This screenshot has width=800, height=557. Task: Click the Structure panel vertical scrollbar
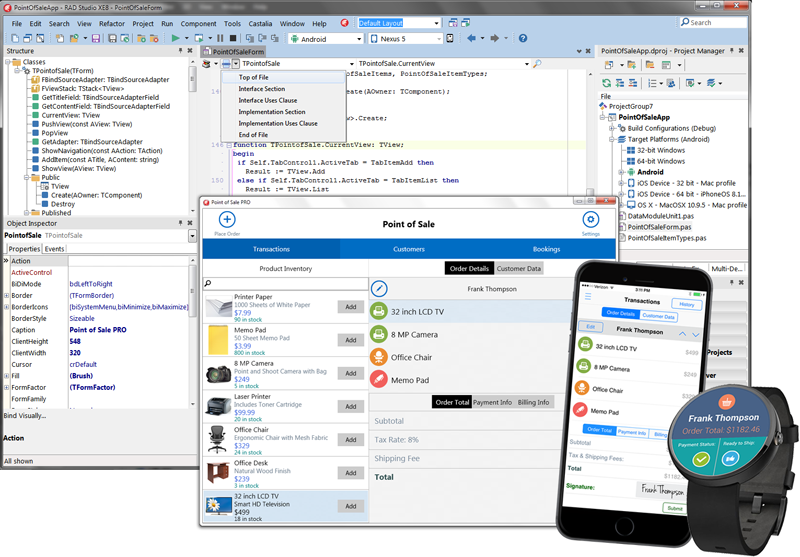192,135
